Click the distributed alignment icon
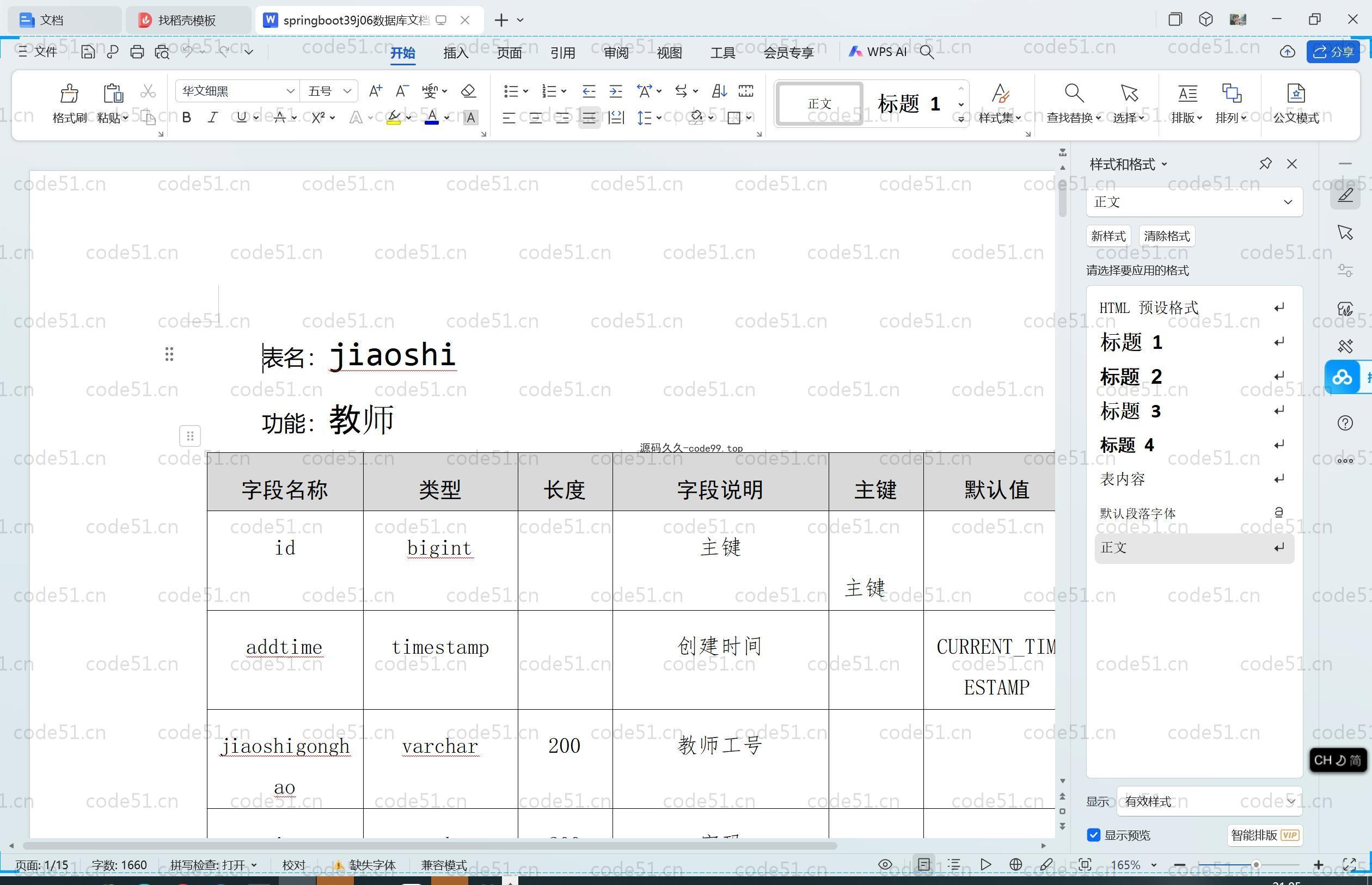The width and height of the screenshot is (1372, 885). tap(616, 118)
